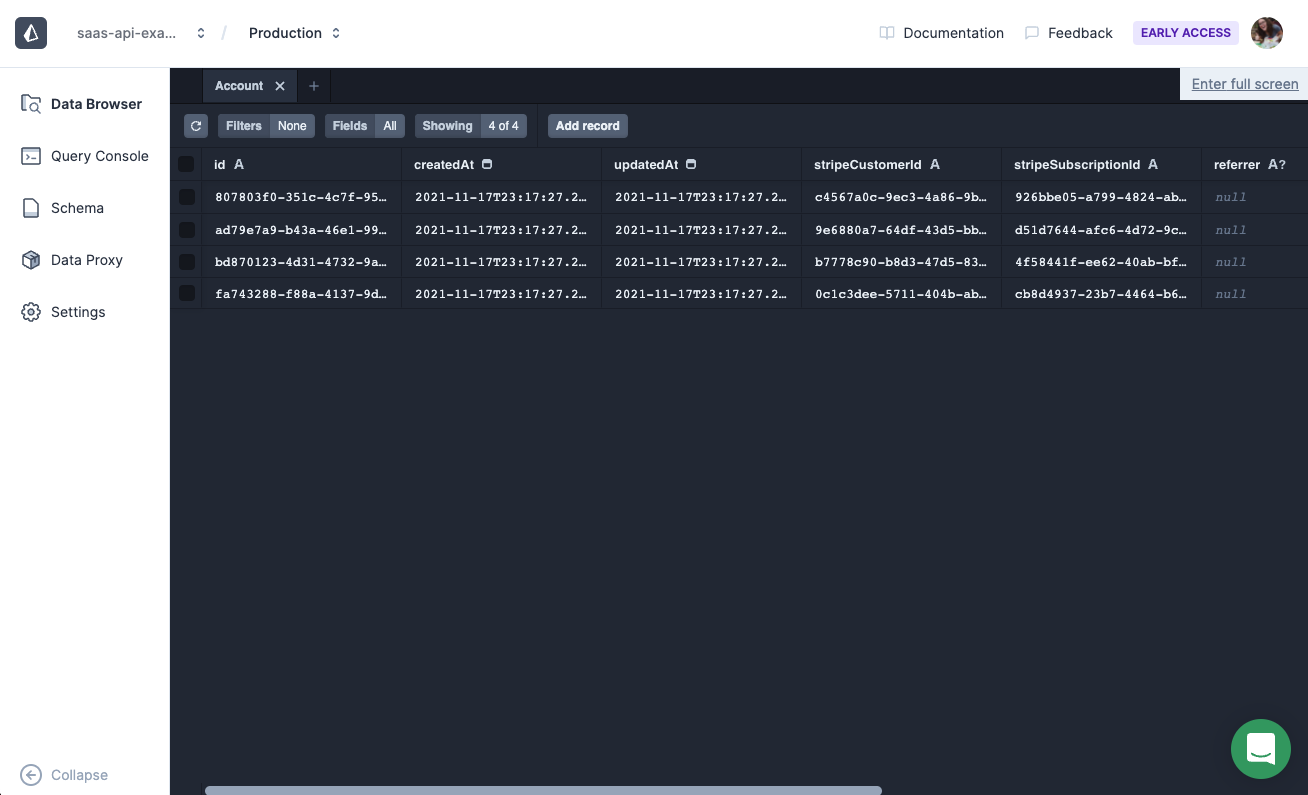The width and height of the screenshot is (1308, 795).
Task: Click stripeCustomerId cell b7778c90-b8d3
Action: click(x=902, y=262)
